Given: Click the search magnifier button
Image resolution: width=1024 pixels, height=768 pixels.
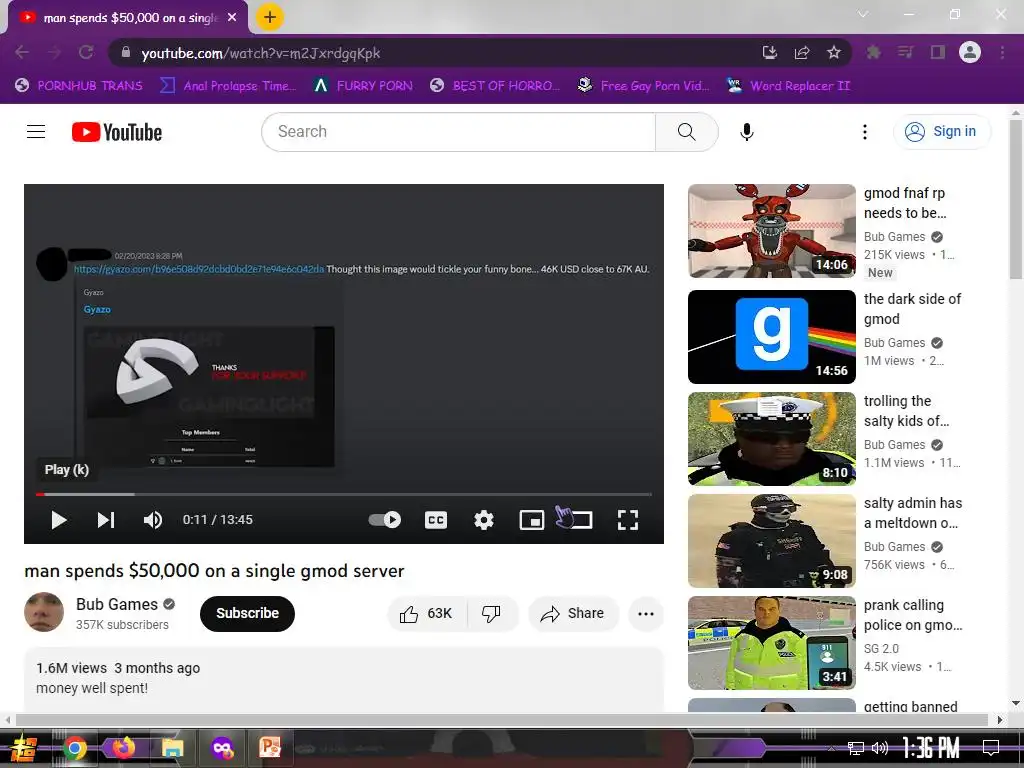Looking at the screenshot, I should tap(686, 132).
